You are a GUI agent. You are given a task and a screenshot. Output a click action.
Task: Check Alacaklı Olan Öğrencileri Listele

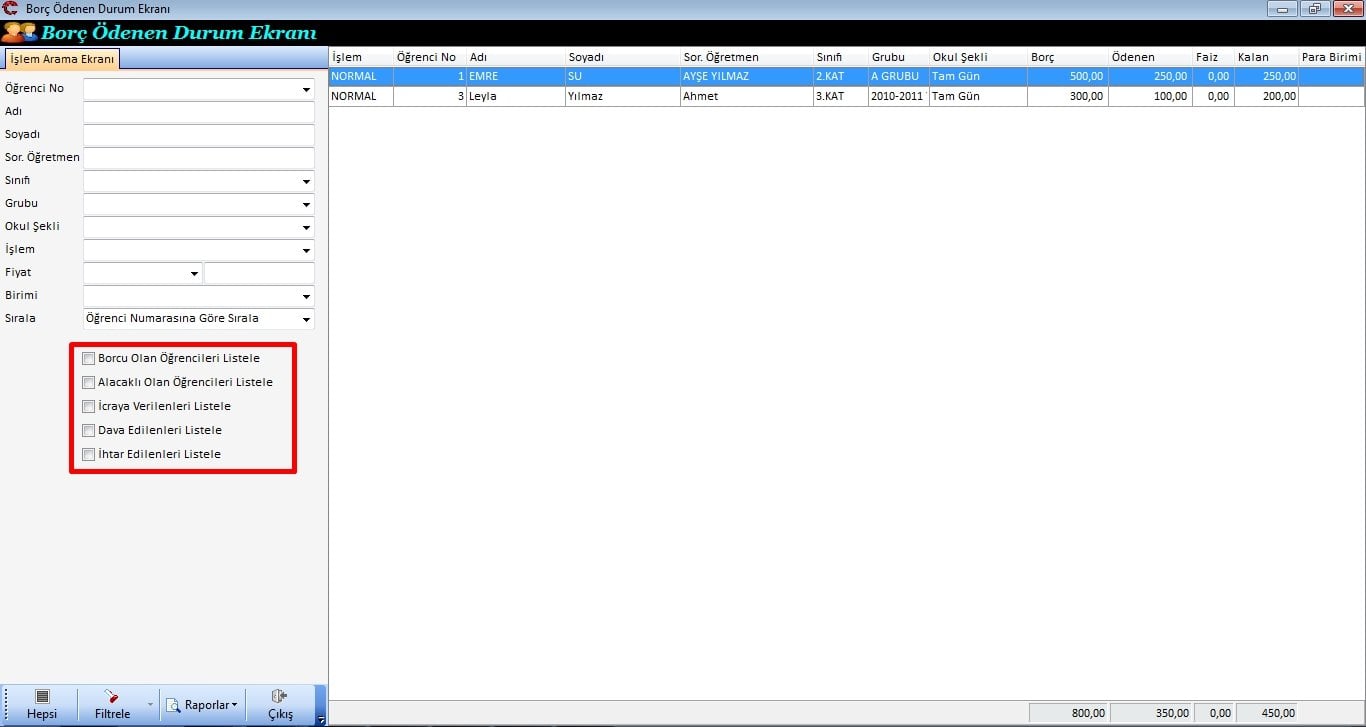pos(89,382)
